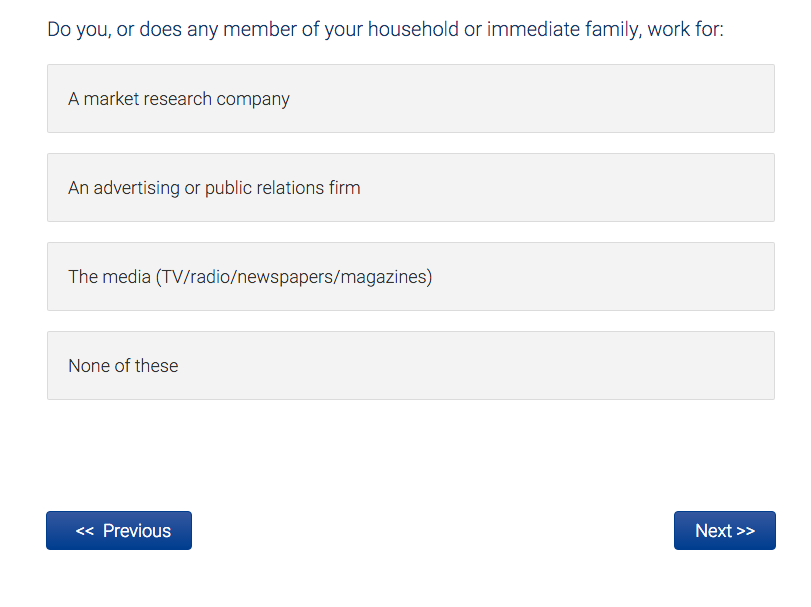Click the "None of these" label text
Screen dimensions: 811x607
[x=123, y=366]
